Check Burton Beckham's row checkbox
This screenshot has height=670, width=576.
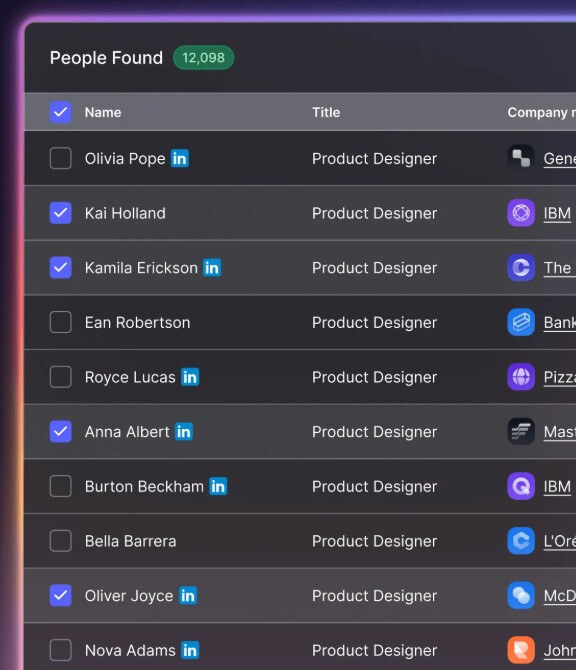point(61,486)
